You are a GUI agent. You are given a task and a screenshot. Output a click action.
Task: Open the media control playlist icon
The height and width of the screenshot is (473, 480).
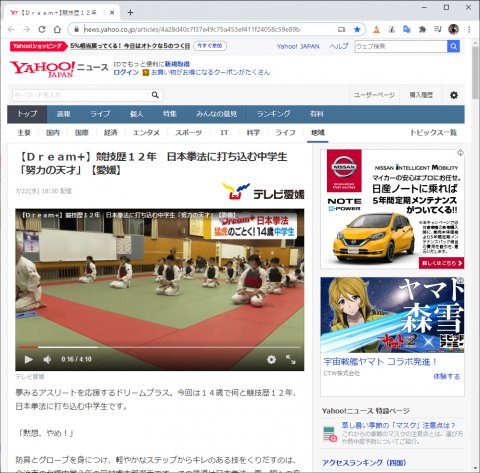coord(438,29)
